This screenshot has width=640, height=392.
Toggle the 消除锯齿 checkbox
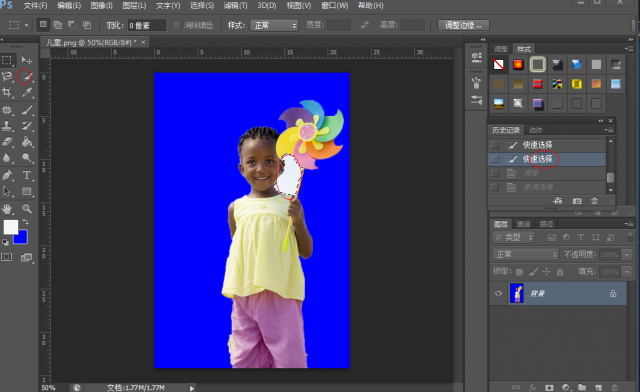click(176, 25)
